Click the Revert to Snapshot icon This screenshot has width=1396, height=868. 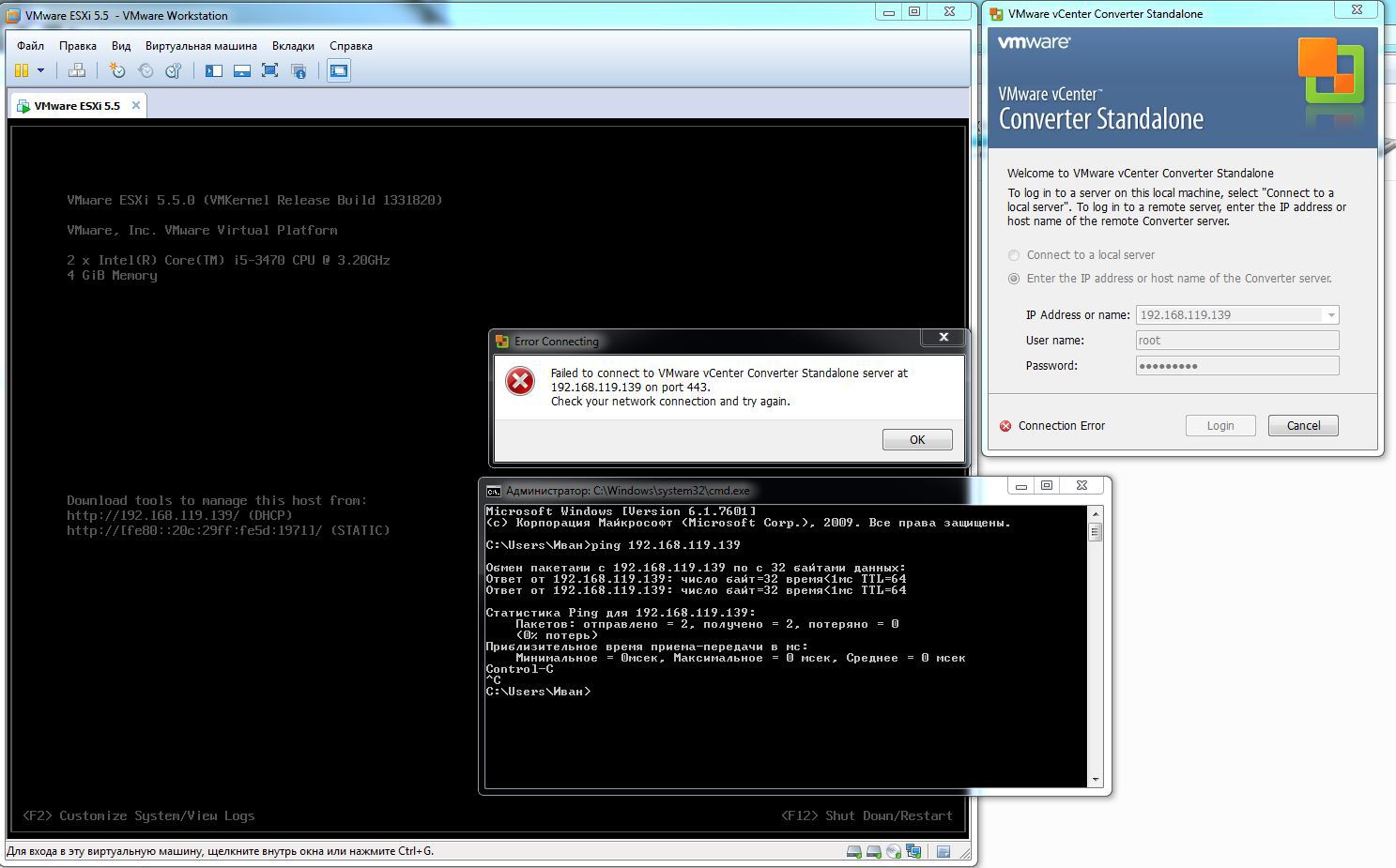[x=146, y=70]
